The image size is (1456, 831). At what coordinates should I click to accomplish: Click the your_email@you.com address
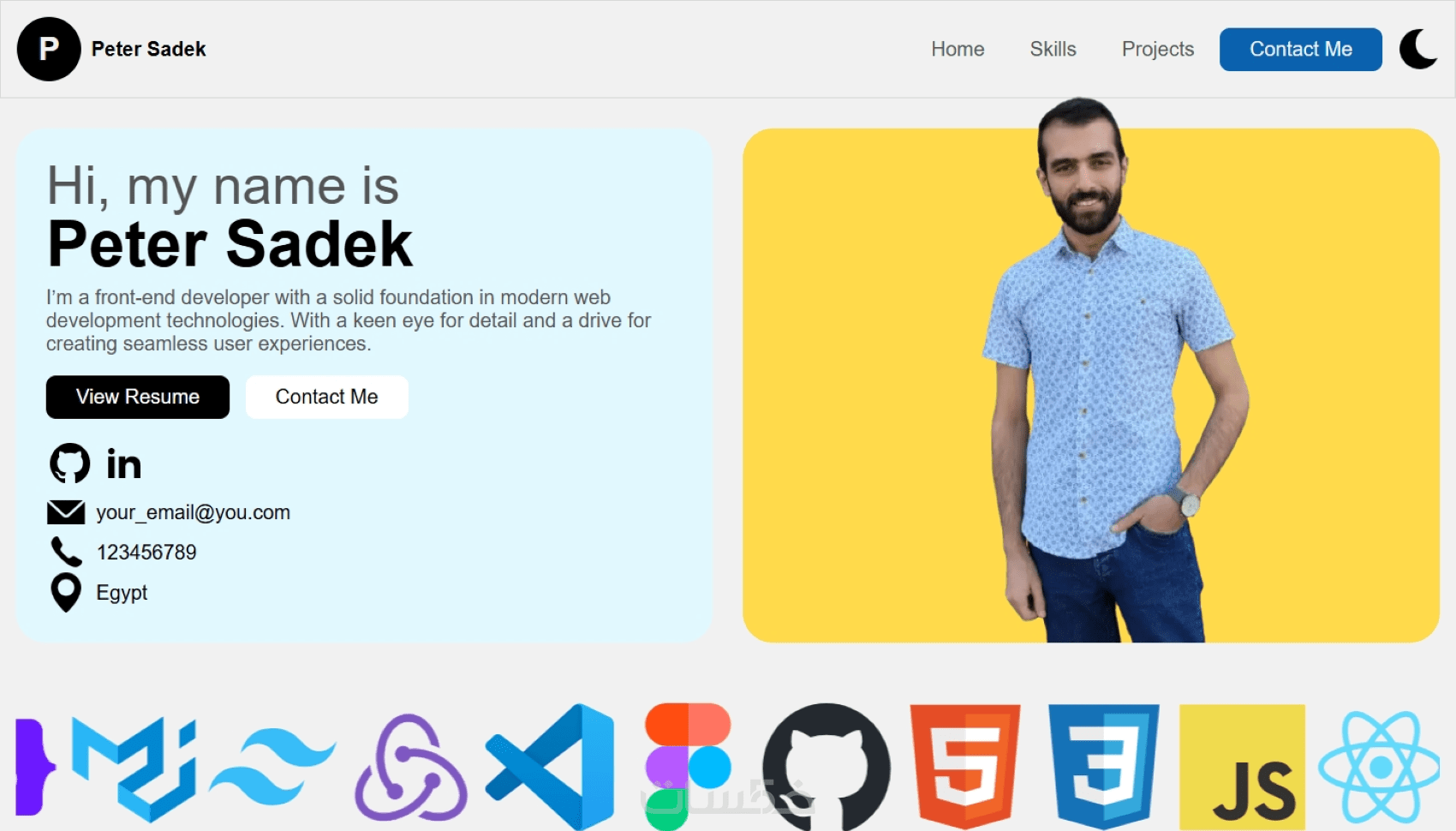click(194, 512)
